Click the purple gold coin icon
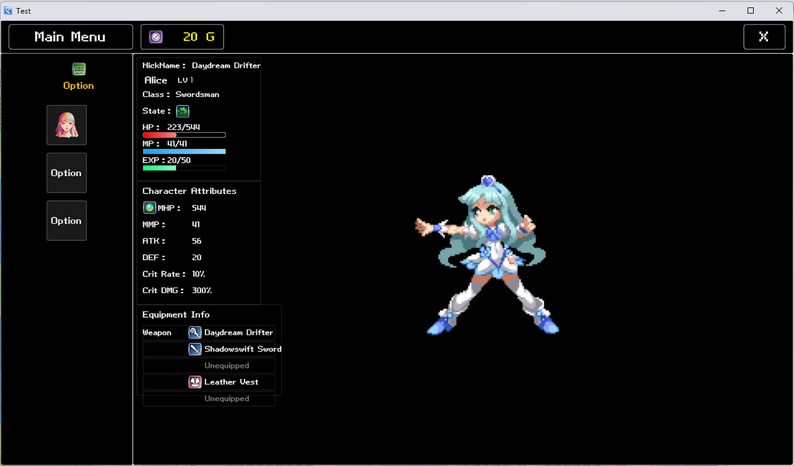This screenshot has height=466, width=794. click(x=156, y=37)
